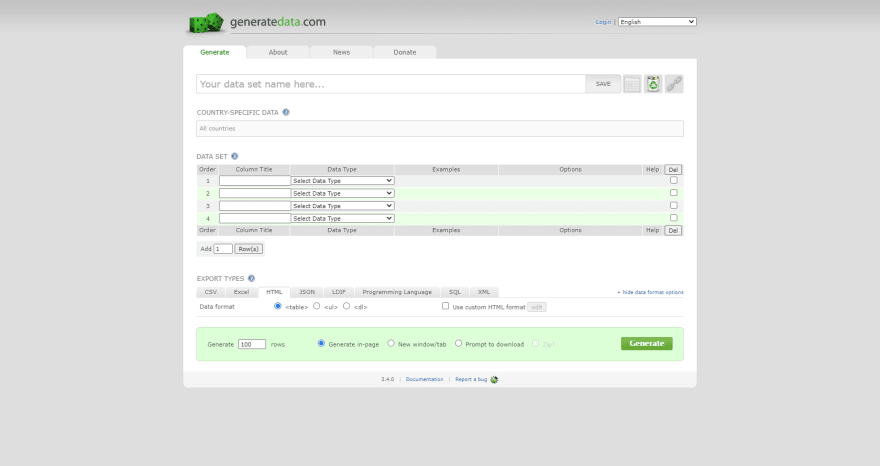Screen dimensions: 880x466
Task: Select the CSV export tab
Action: click(x=211, y=293)
